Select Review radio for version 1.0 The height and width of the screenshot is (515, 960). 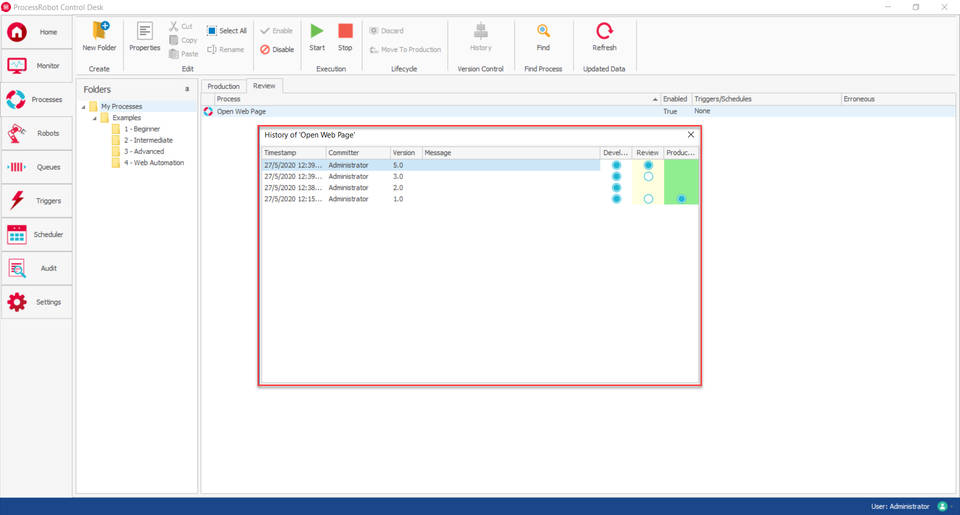click(648, 199)
